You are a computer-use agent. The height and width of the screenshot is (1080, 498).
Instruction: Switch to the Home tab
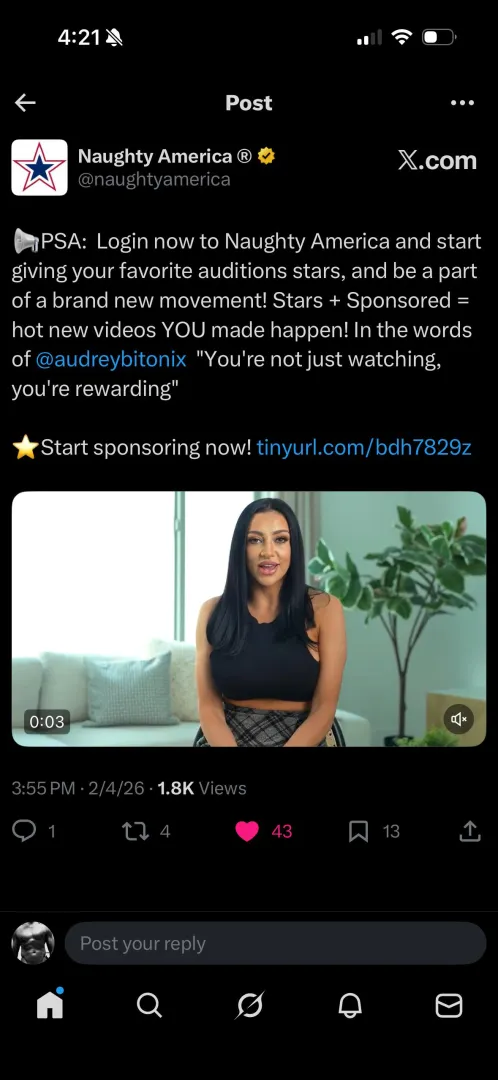click(x=50, y=1006)
